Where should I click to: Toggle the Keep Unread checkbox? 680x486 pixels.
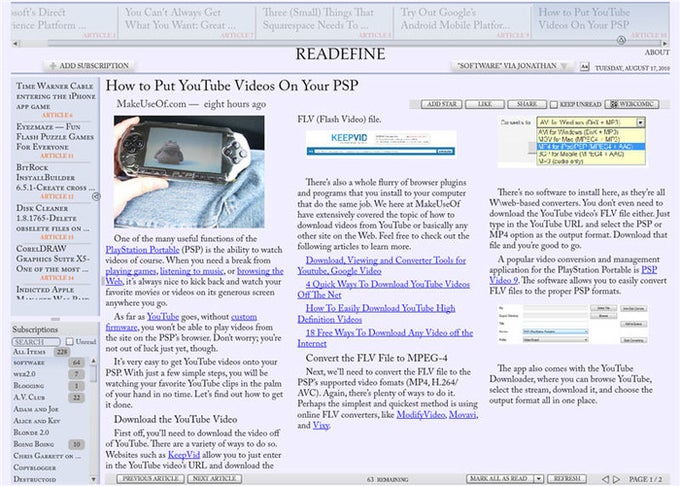[554, 104]
